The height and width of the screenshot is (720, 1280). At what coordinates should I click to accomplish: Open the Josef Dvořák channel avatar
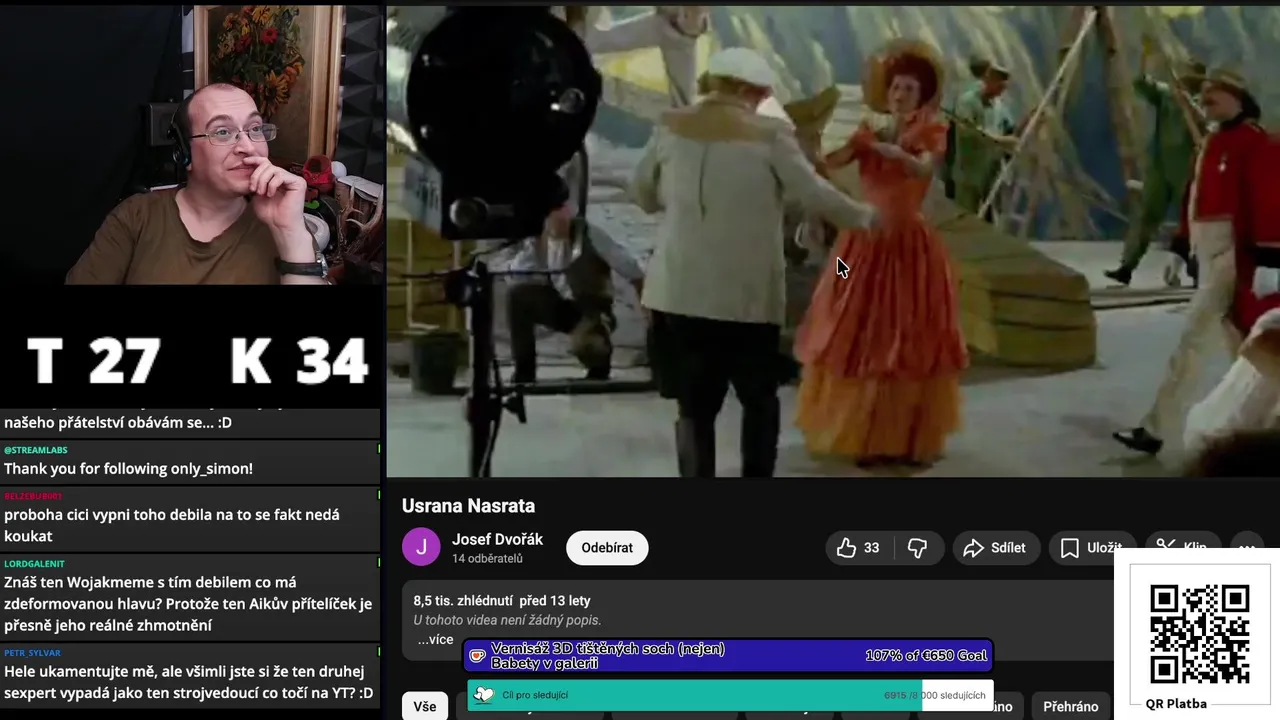point(421,547)
